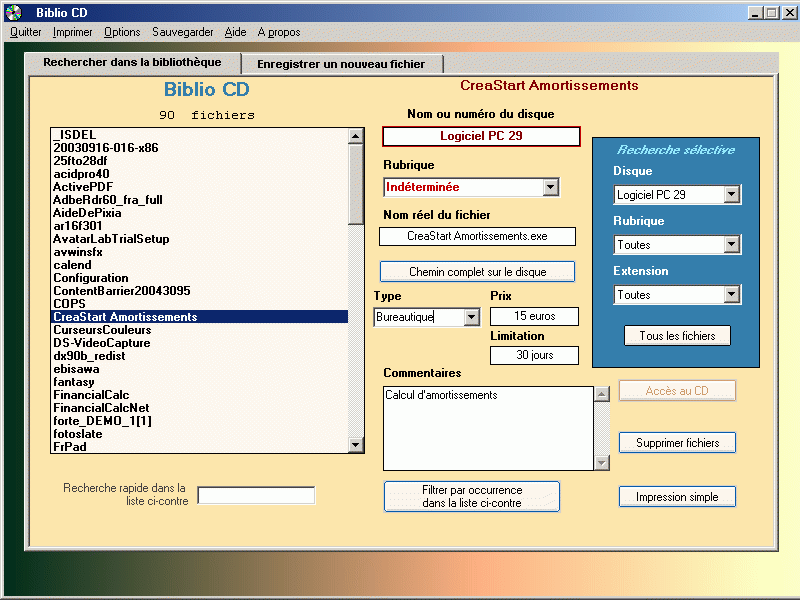Select FinancialCalcNet in the file list
Image resolution: width=800 pixels, height=600 pixels.
(x=199, y=408)
